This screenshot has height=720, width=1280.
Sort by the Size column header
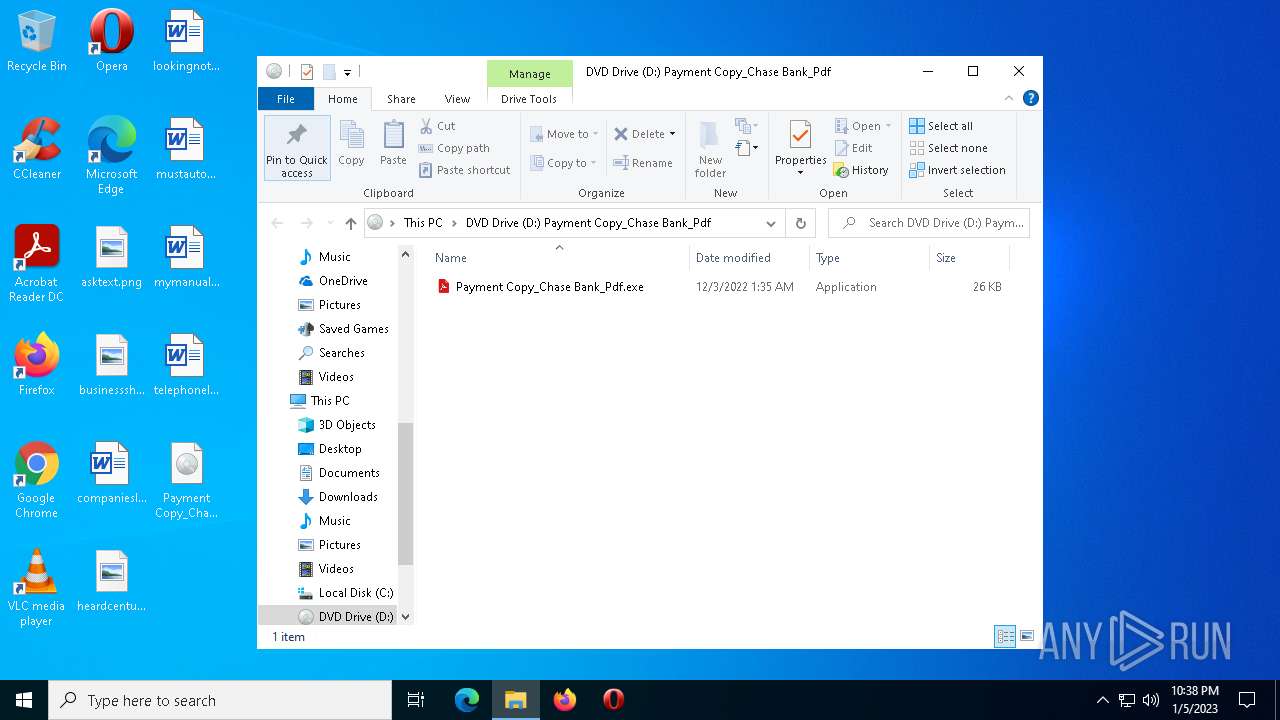pyautogui.click(x=969, y=258)
